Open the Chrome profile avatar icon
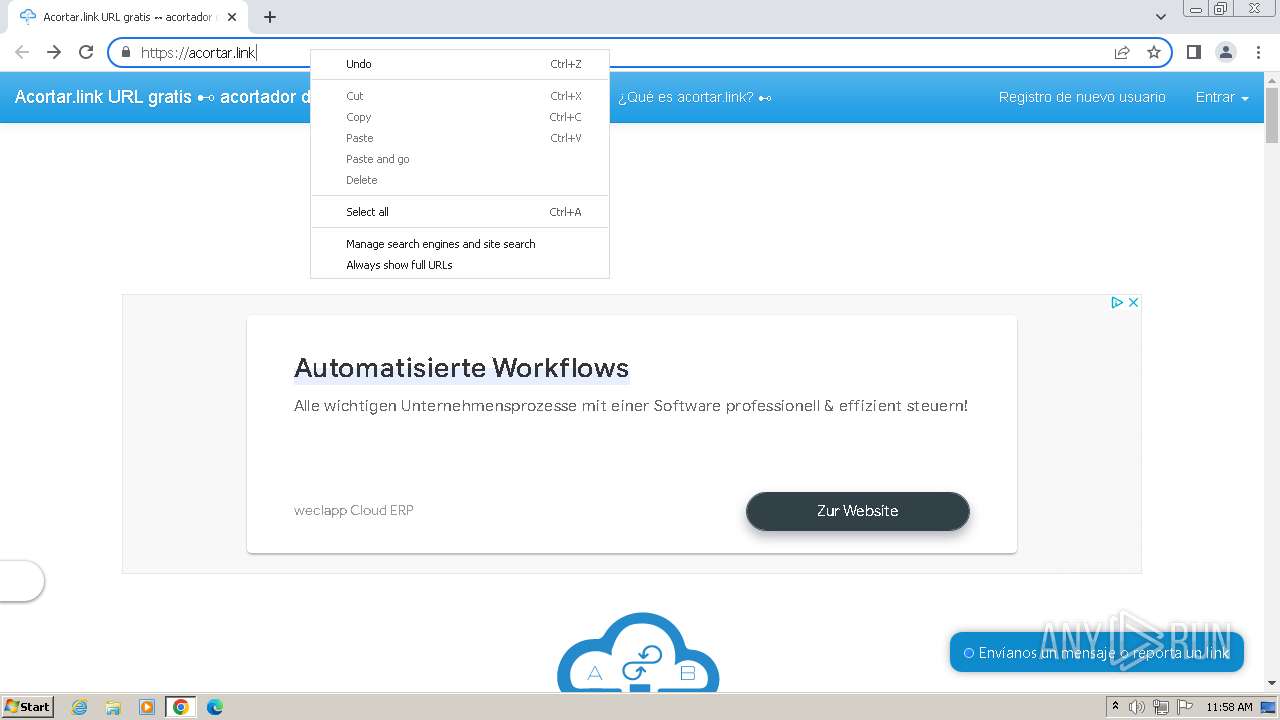 (1226, 52)
